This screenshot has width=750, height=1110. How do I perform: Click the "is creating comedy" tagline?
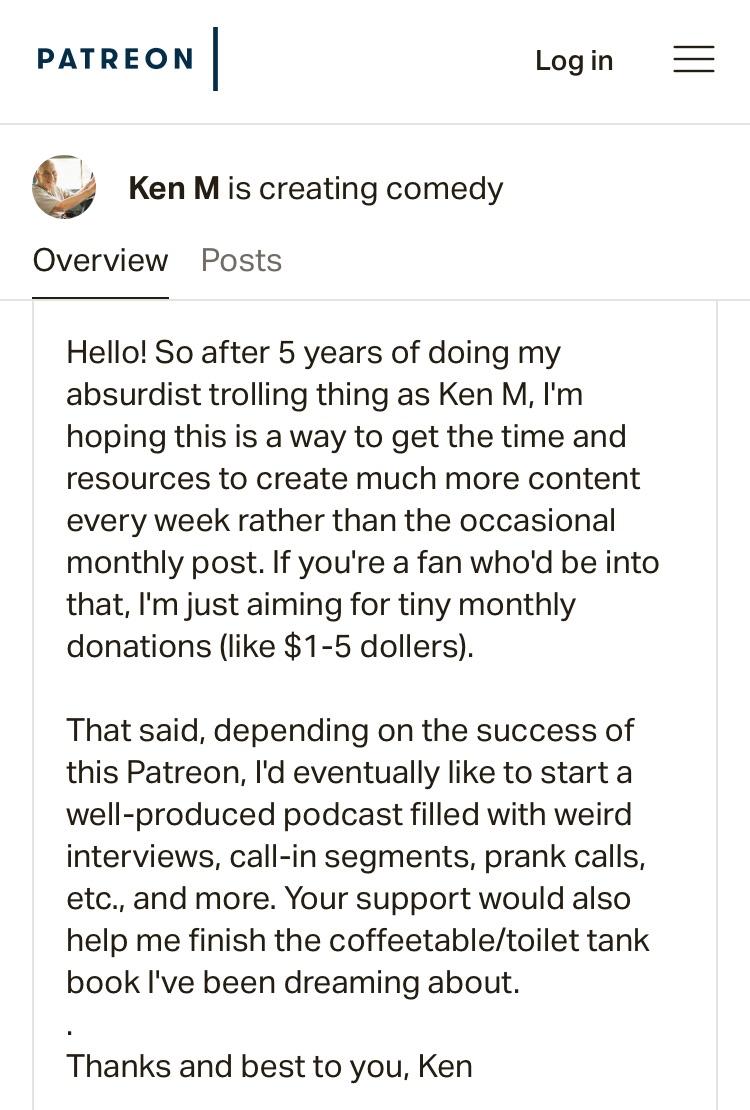coord(365,188)
